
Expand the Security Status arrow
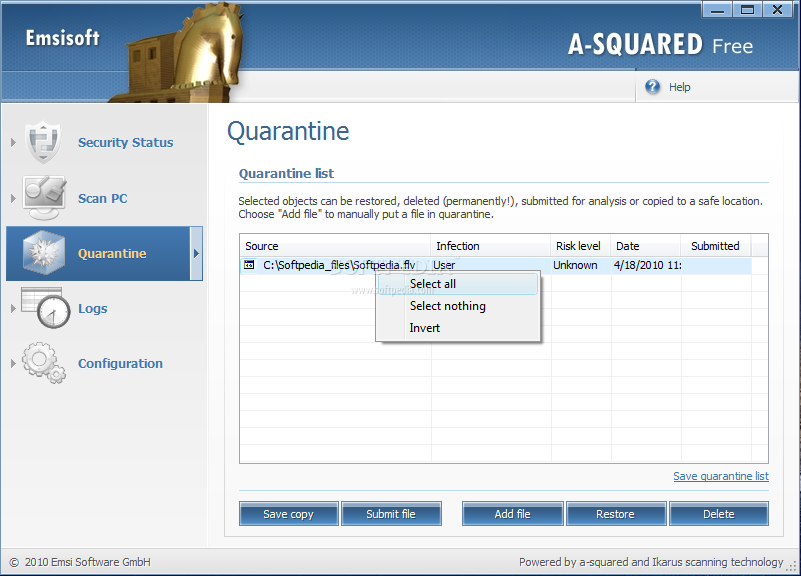point(13,142)
